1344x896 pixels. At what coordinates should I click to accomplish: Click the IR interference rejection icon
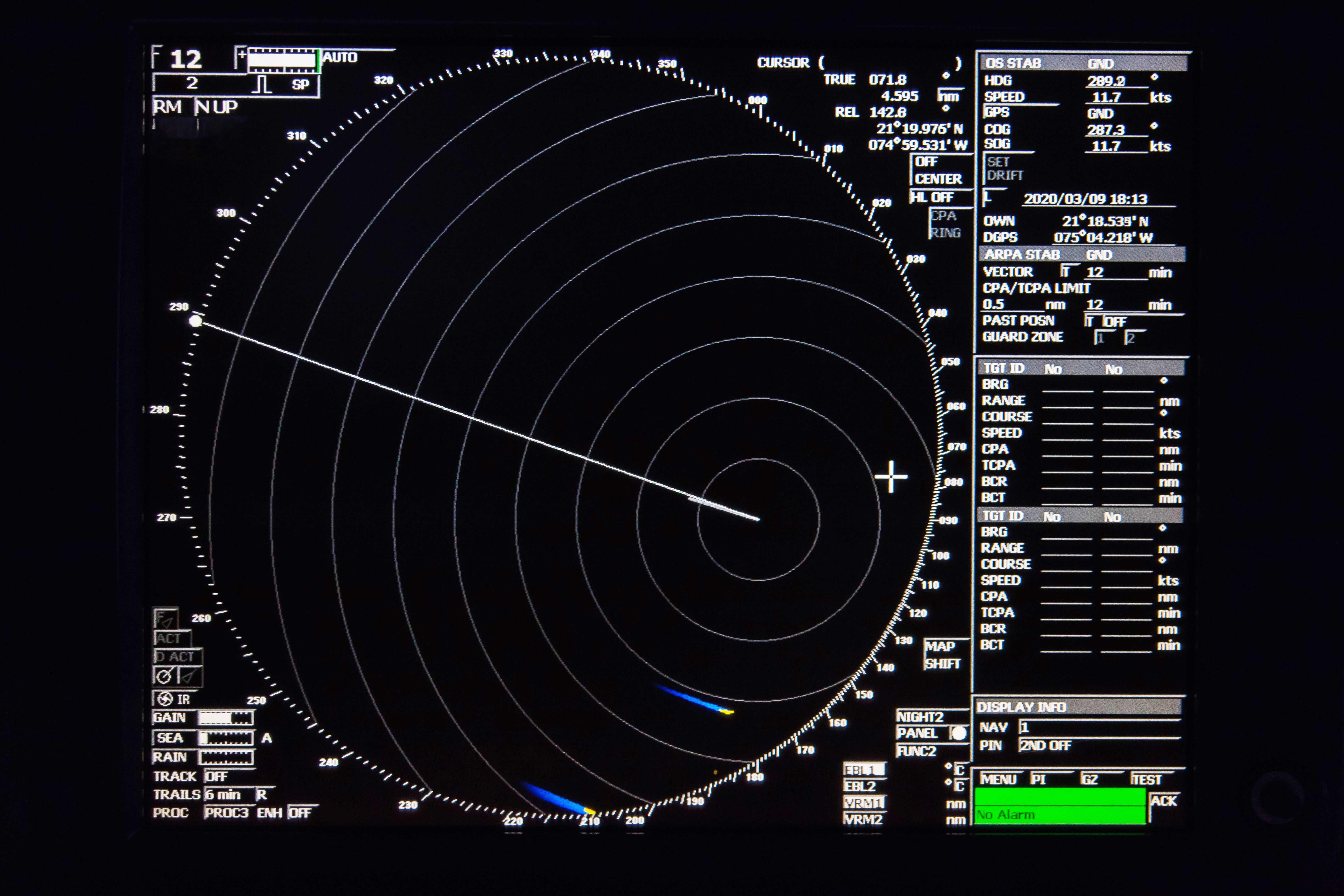(165, 699)
